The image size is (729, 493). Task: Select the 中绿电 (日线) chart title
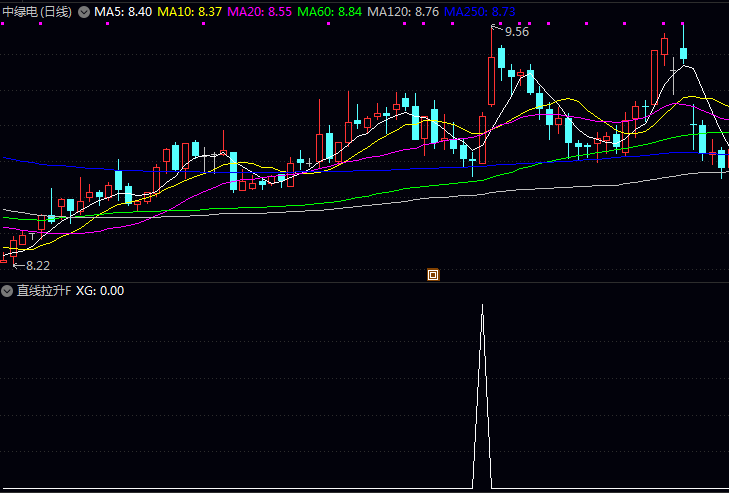[38, 11]
